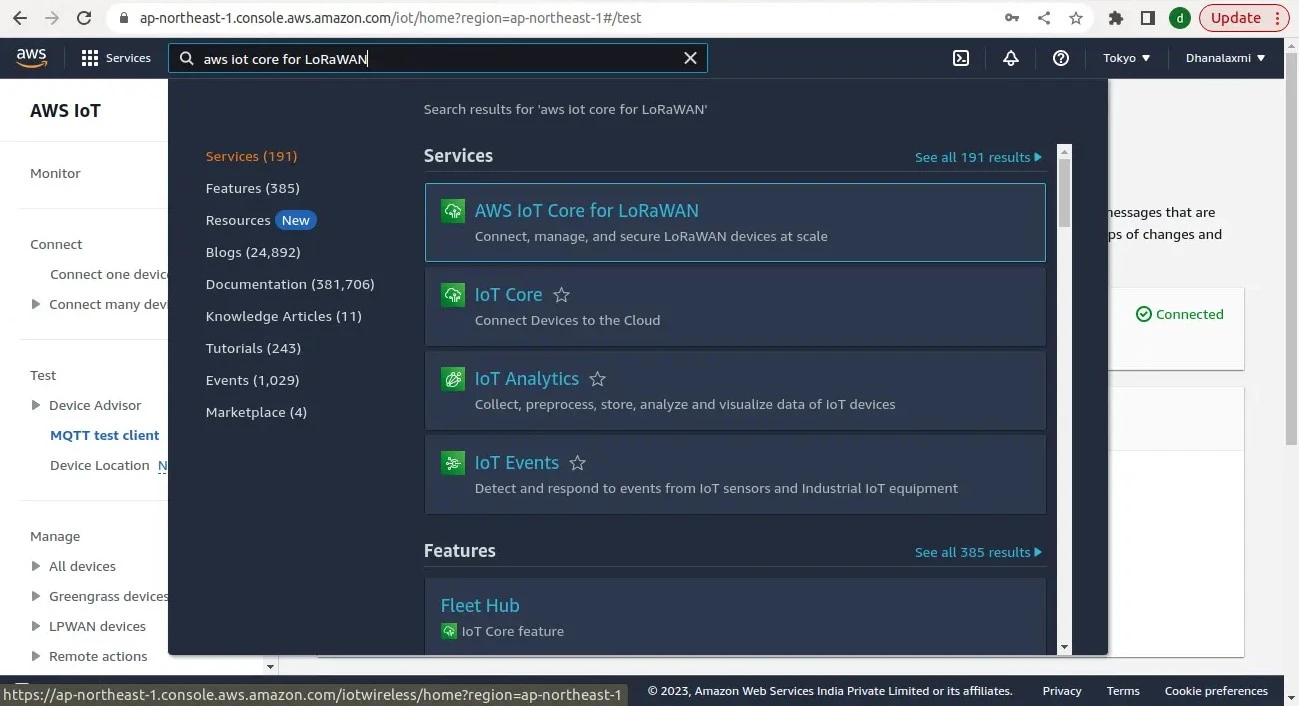
Task: Favorite IoT Core with the star
Action: coord(562,295)
